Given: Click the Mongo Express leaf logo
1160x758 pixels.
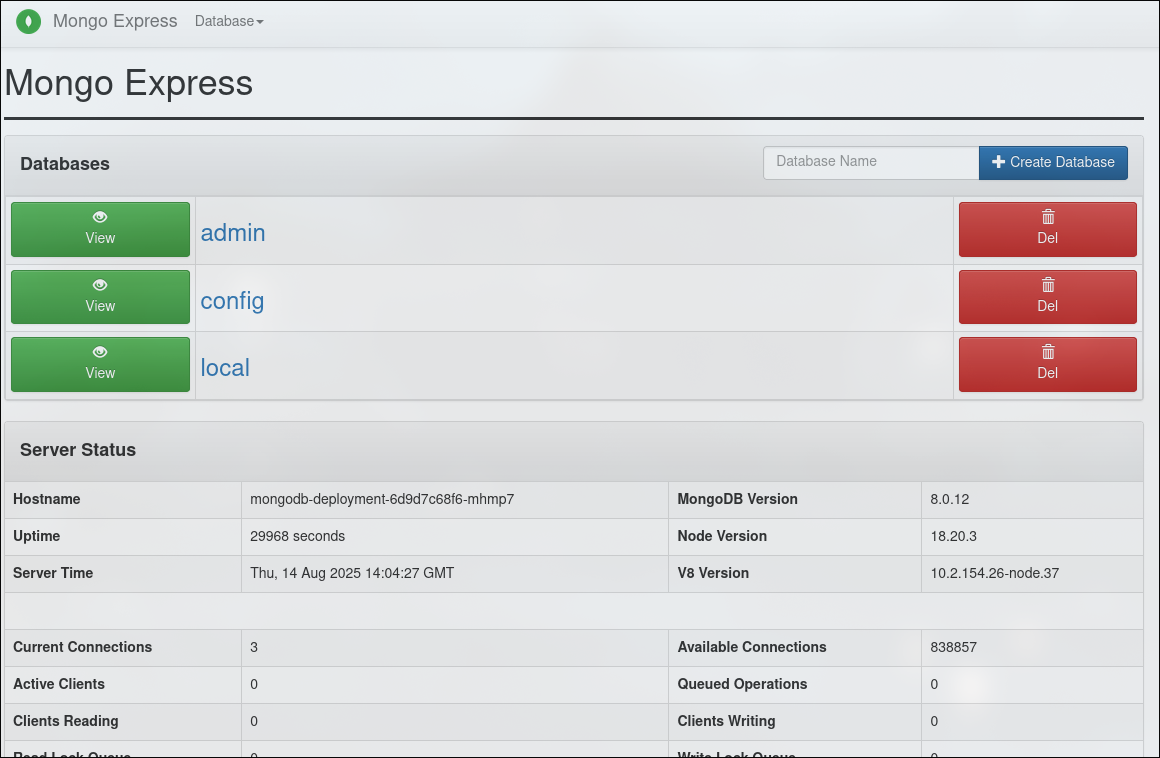Looking at the screenshot, I should (28, 21).
